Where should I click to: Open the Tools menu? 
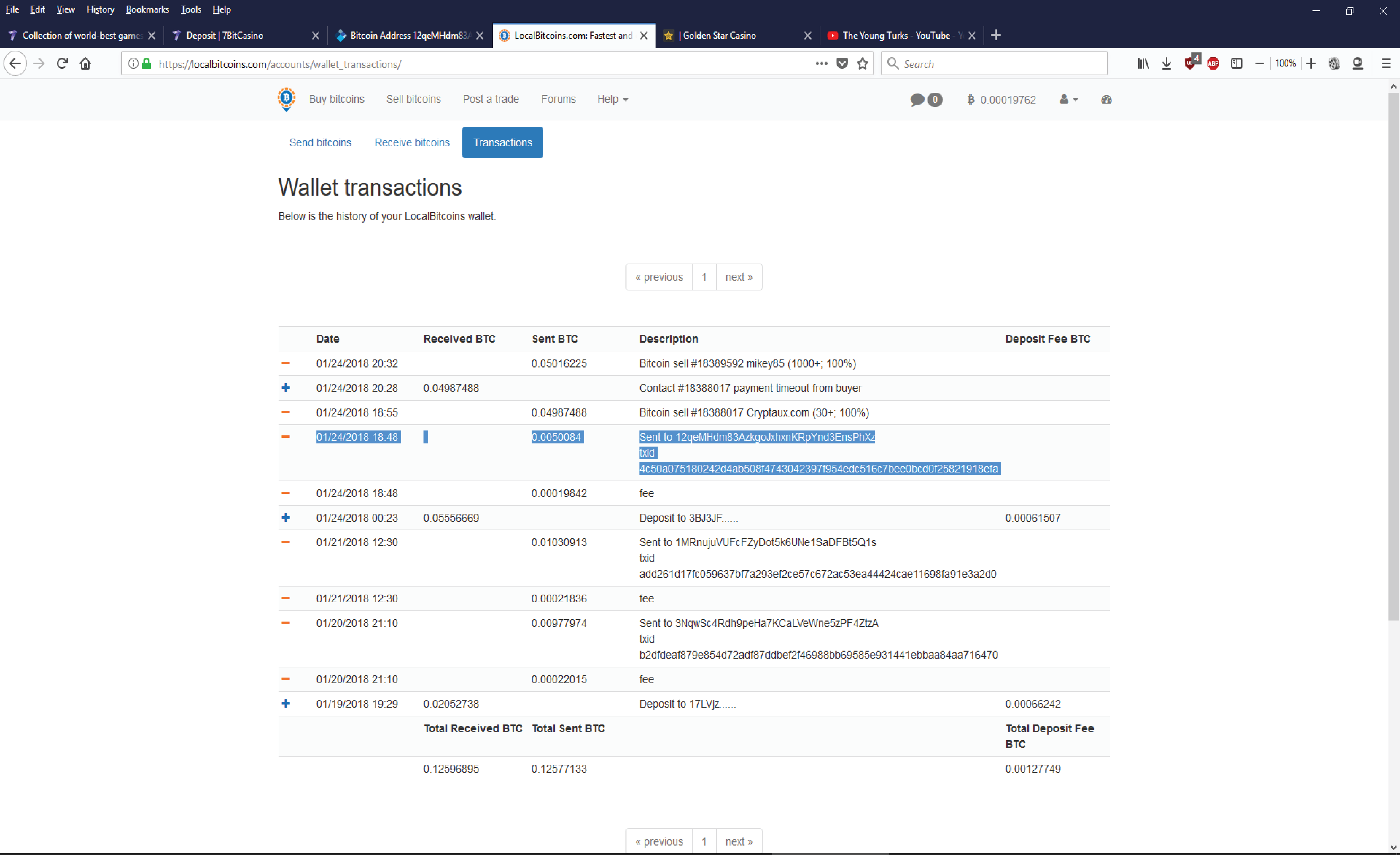[x=190, y=10]
